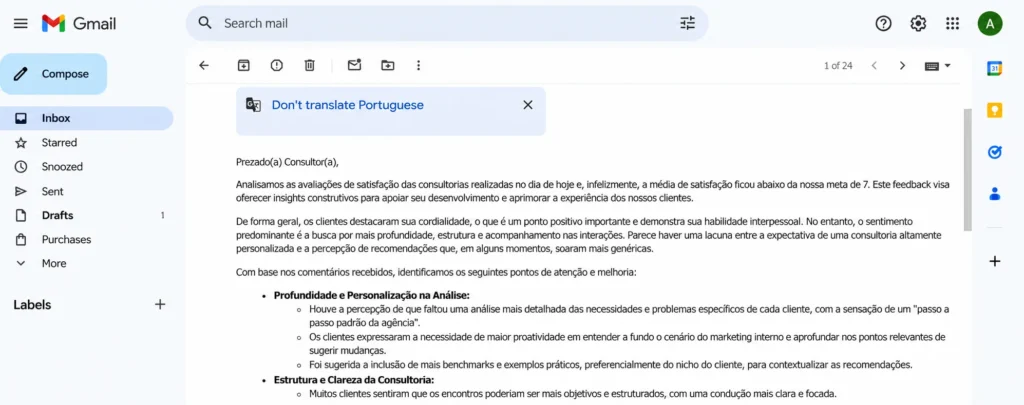This screenshot has width=1024, height=405.
Task: Click the Compose button
Action: [54, 74]
